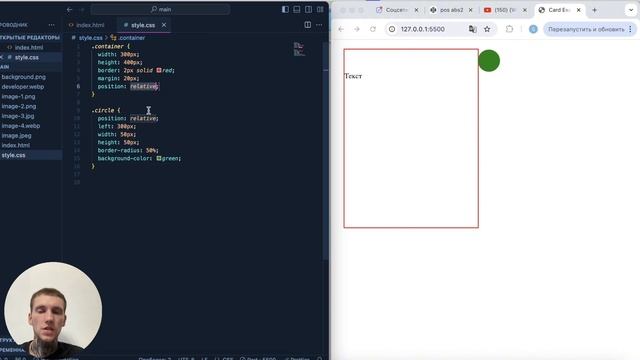
Task: Close the first Chrome tab
Action: click(416, 10)
